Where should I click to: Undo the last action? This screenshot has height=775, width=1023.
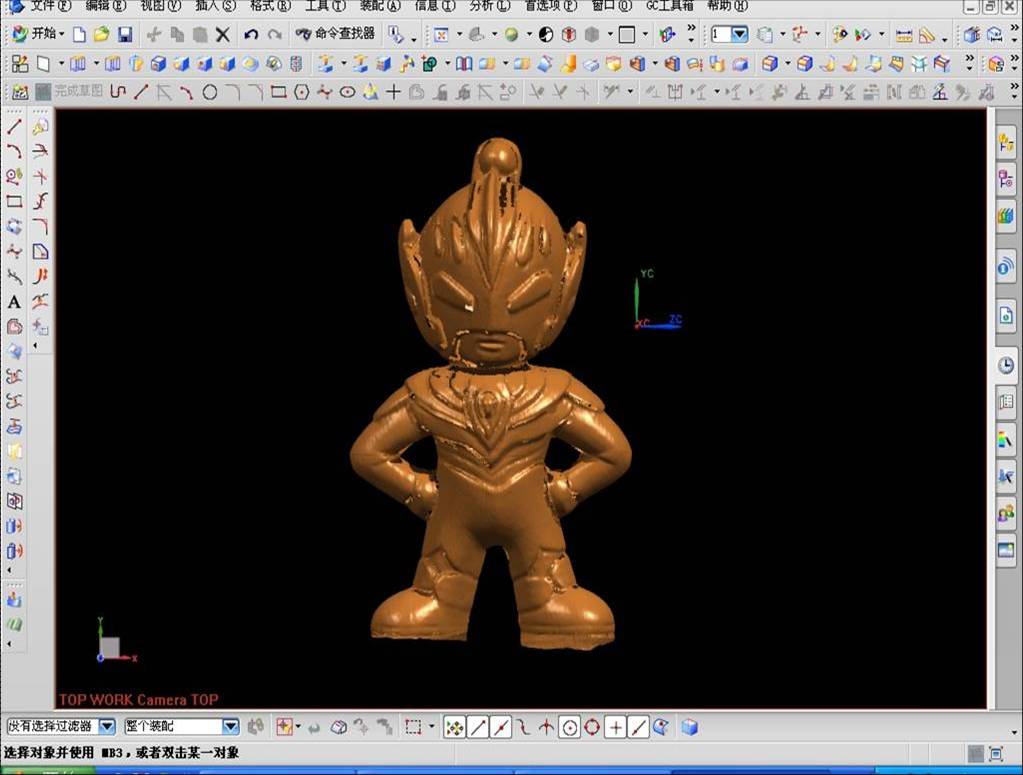251,35
